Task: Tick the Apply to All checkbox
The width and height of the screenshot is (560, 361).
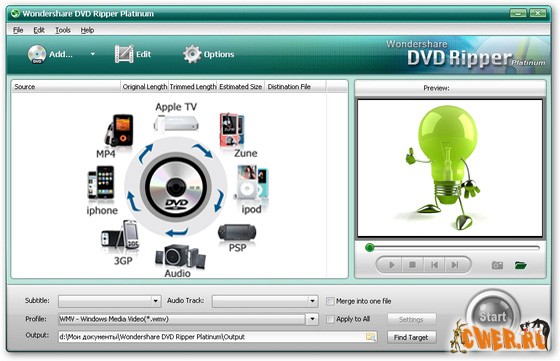Action: (330, 319)
